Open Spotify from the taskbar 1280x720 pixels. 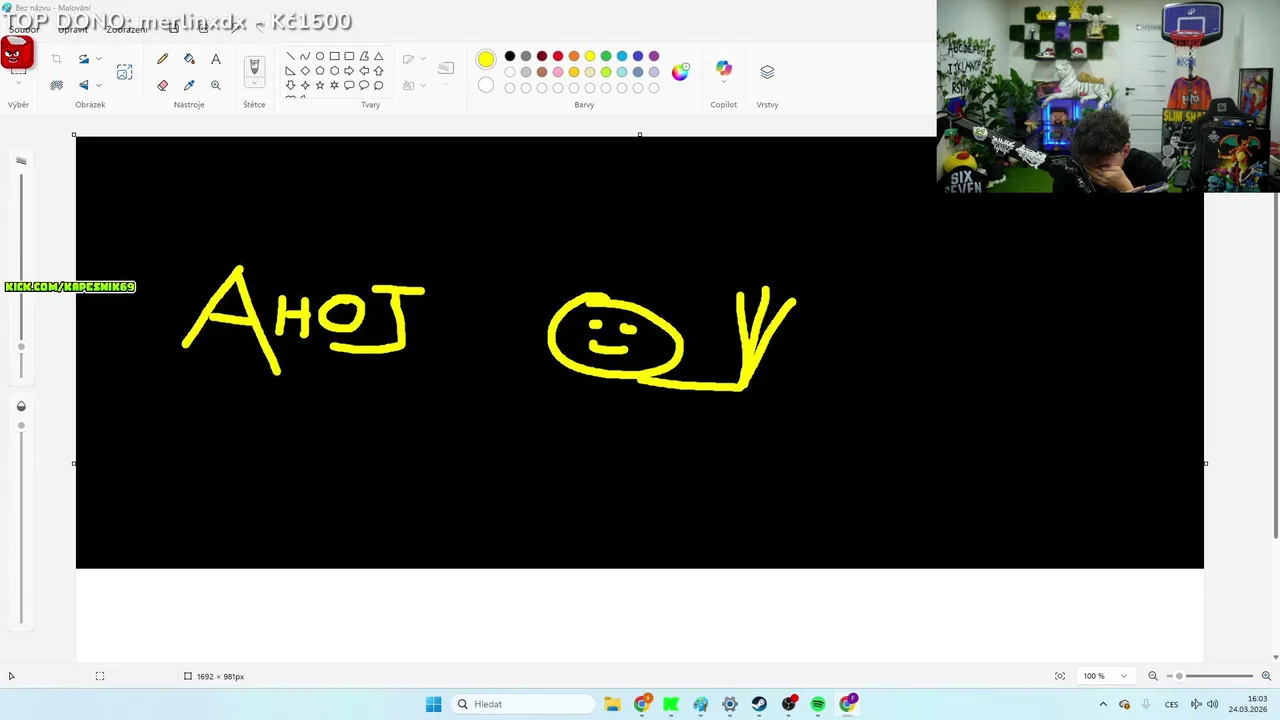click(x=818, y=704)
